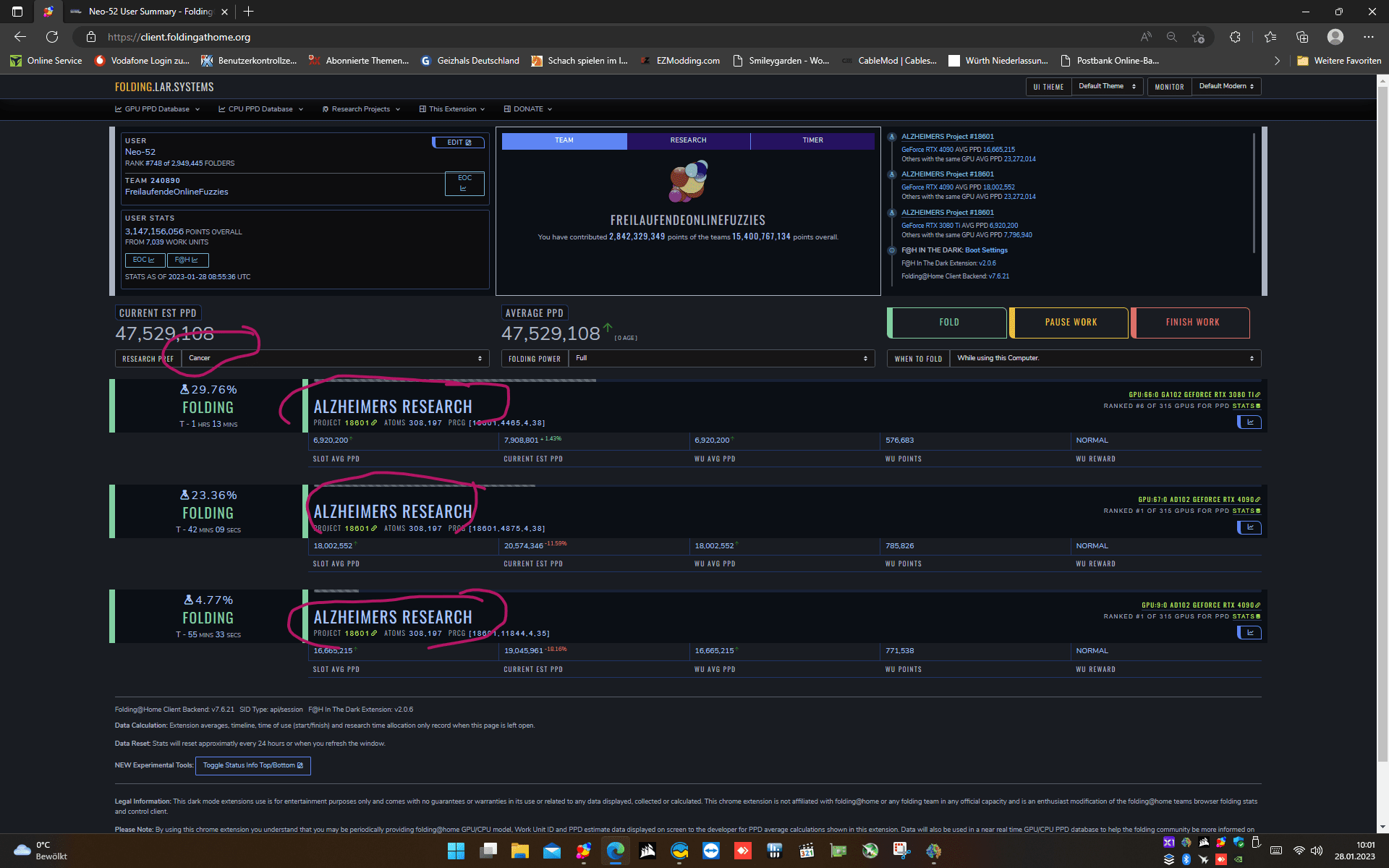1389x868 pixels.
Task: Open GPU:9:0 RTX 4090 link
Action: pos(1201,605)
